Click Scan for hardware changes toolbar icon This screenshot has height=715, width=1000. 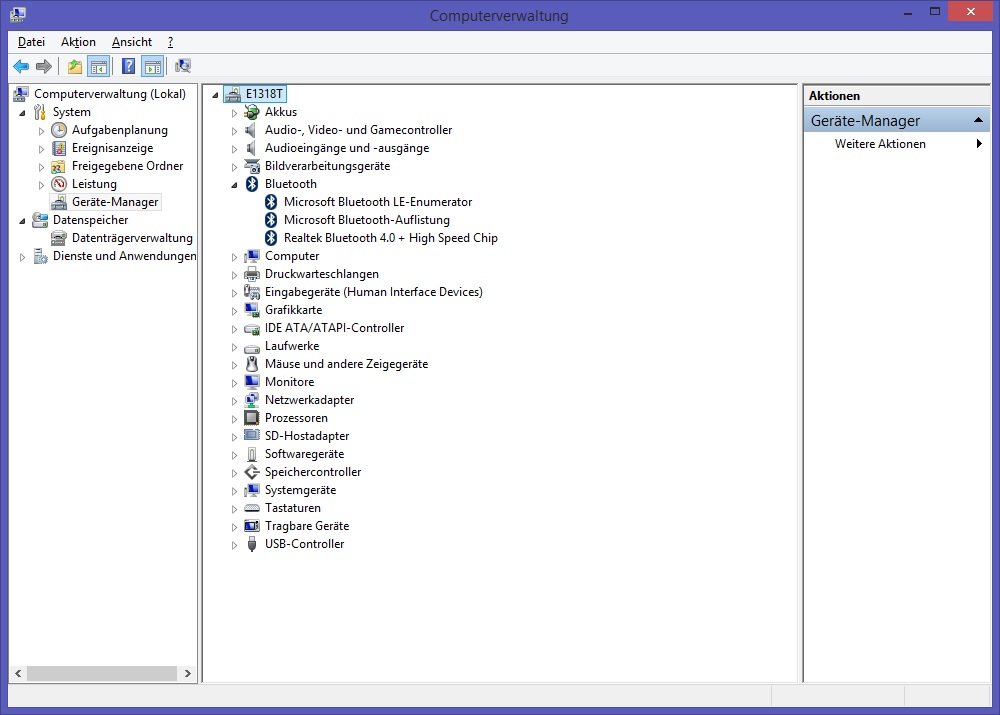(x=182, y=66)
